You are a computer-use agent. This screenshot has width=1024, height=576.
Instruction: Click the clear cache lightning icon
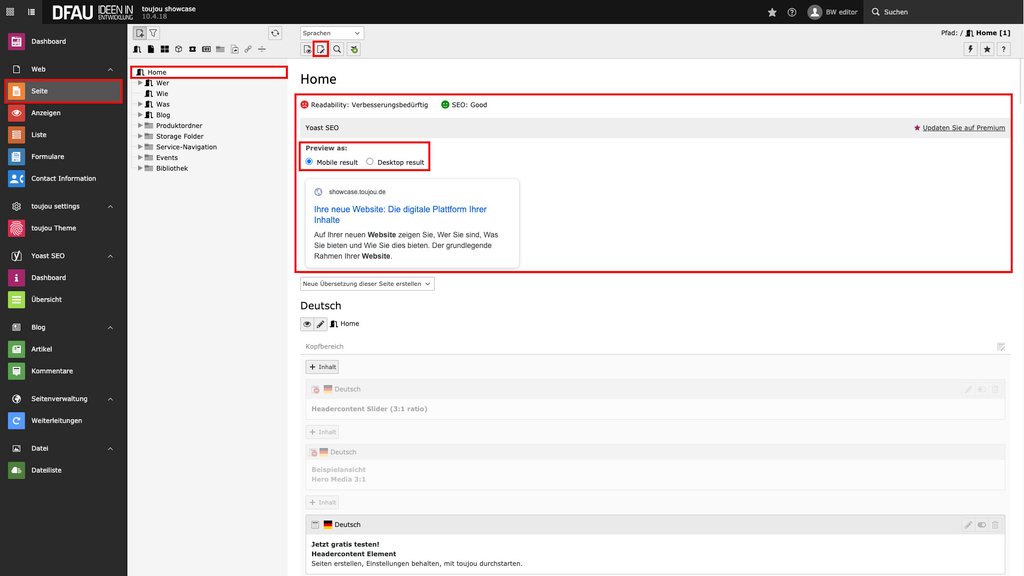970,49
